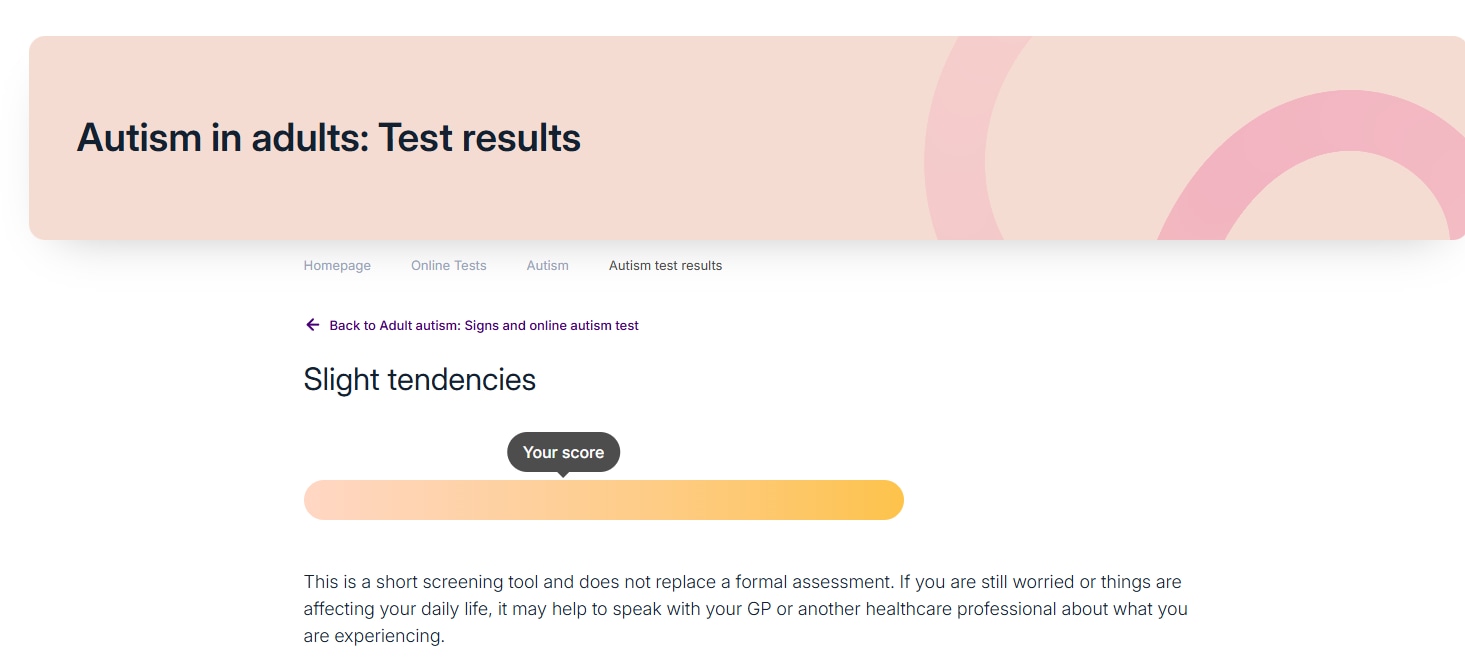Click the middle of the score gradient bar
The height and width of the screenshot is (672, 1465).
tap(604, 500)
